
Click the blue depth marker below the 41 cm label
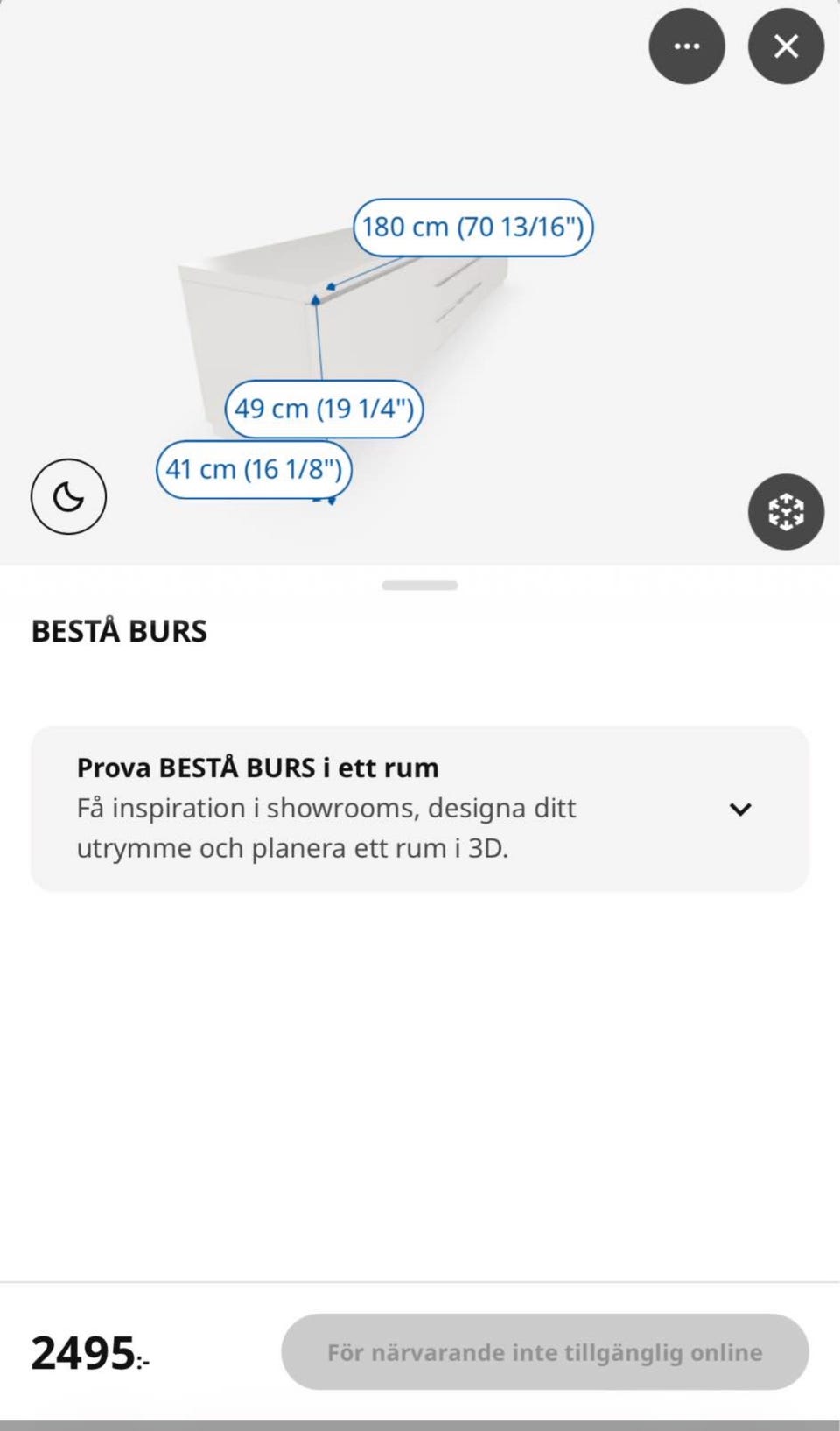click(330, 501)
